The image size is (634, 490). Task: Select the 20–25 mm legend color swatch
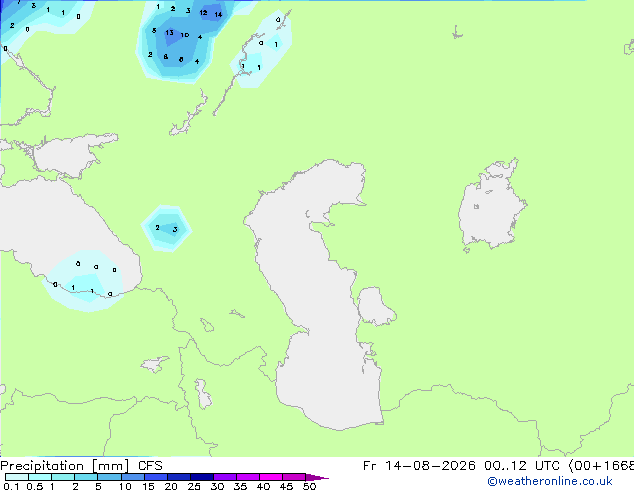(179, 477)
